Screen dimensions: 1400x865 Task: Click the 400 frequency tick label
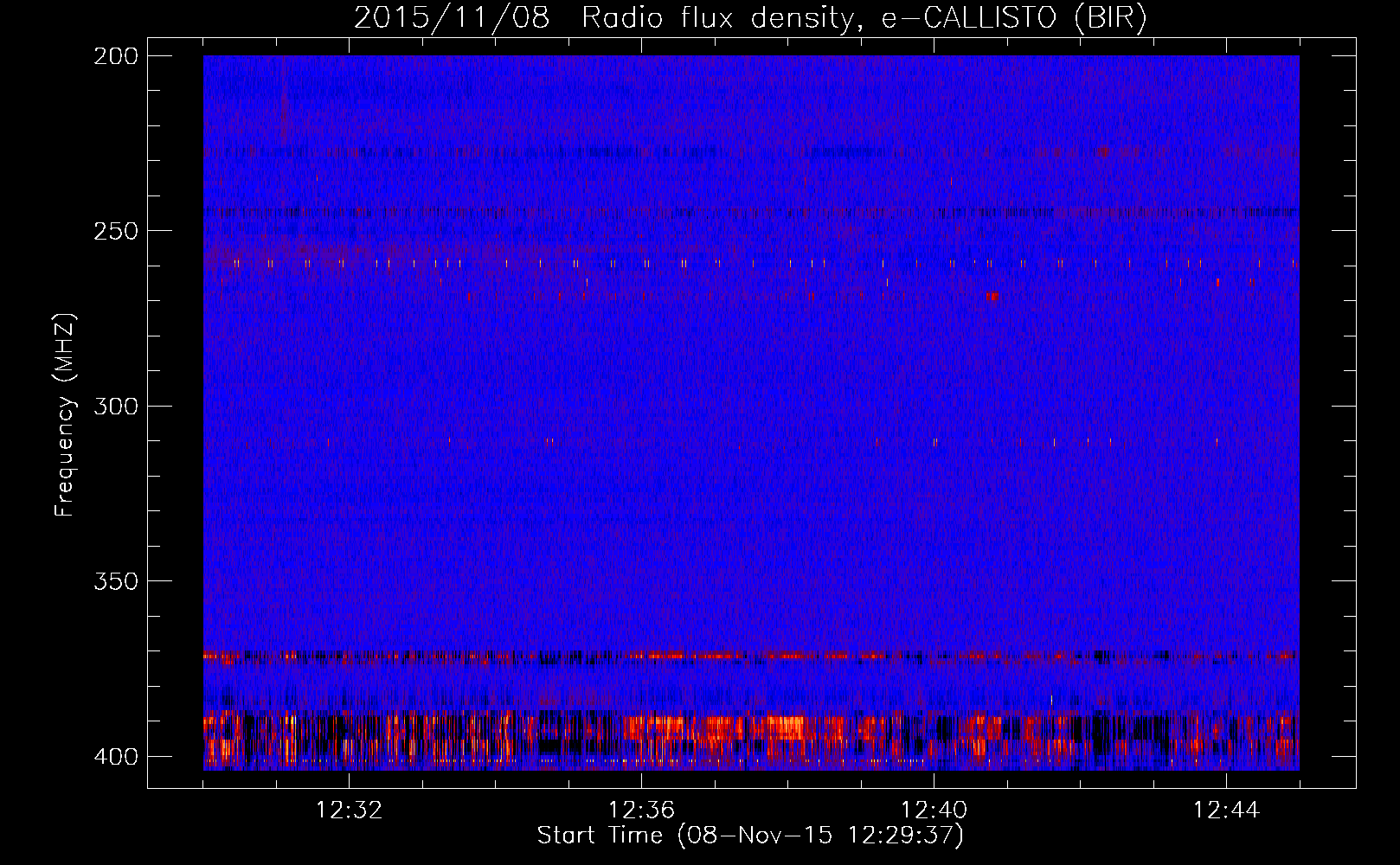(115, 757)
